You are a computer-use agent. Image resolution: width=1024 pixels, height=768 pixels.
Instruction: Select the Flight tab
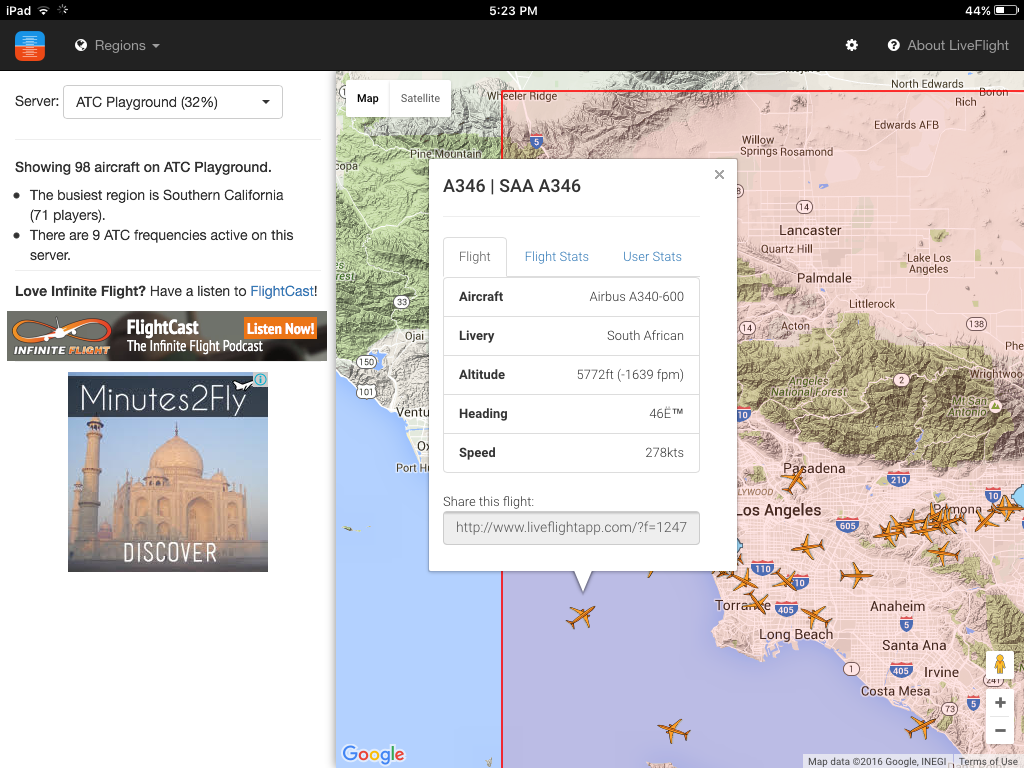pyautogui.click(x=475, y=257)
